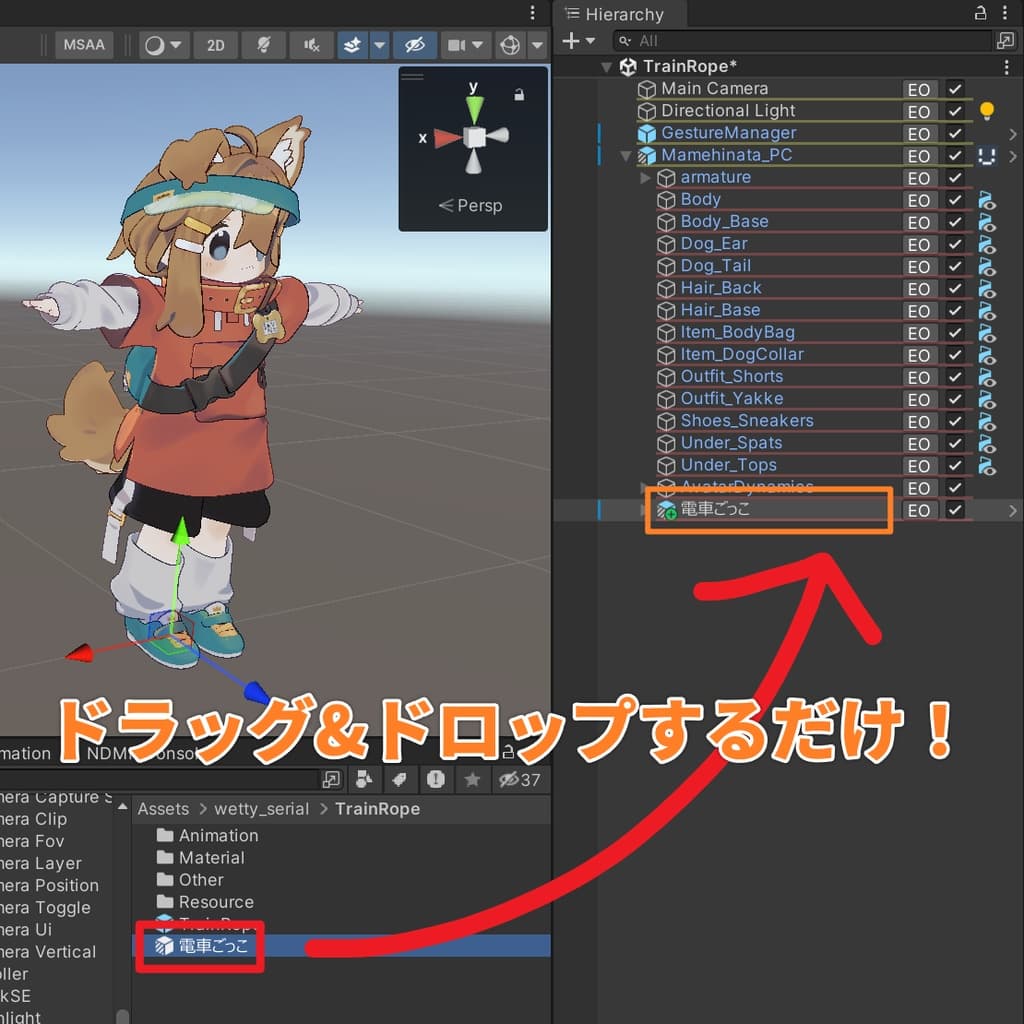Image resolution: width=1024 pixels, height=1024 pixels.
Task: Toggle scene audio mute icon
Action: [311, 45]
